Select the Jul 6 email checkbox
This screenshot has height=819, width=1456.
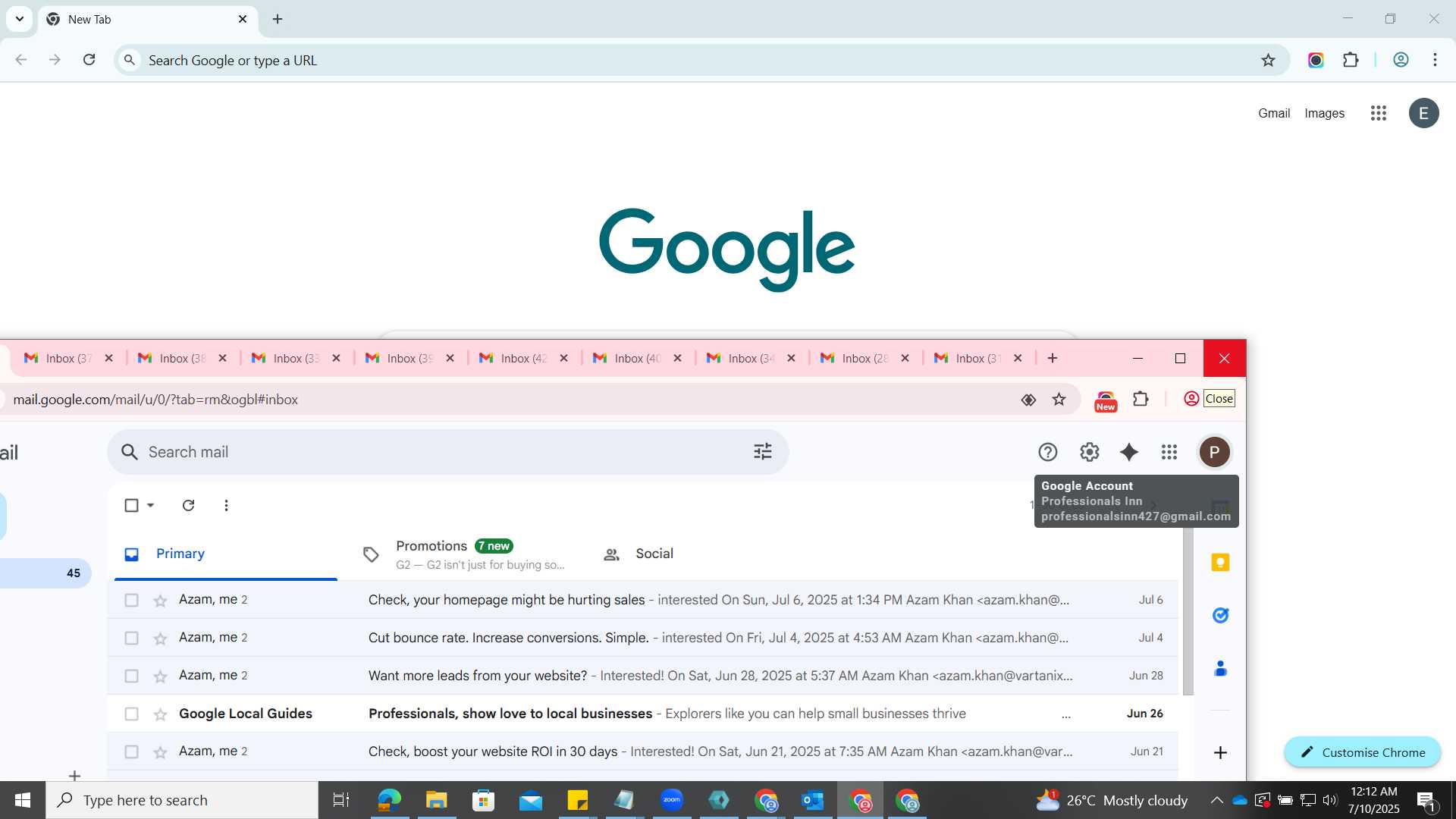(x=131, y=600)
